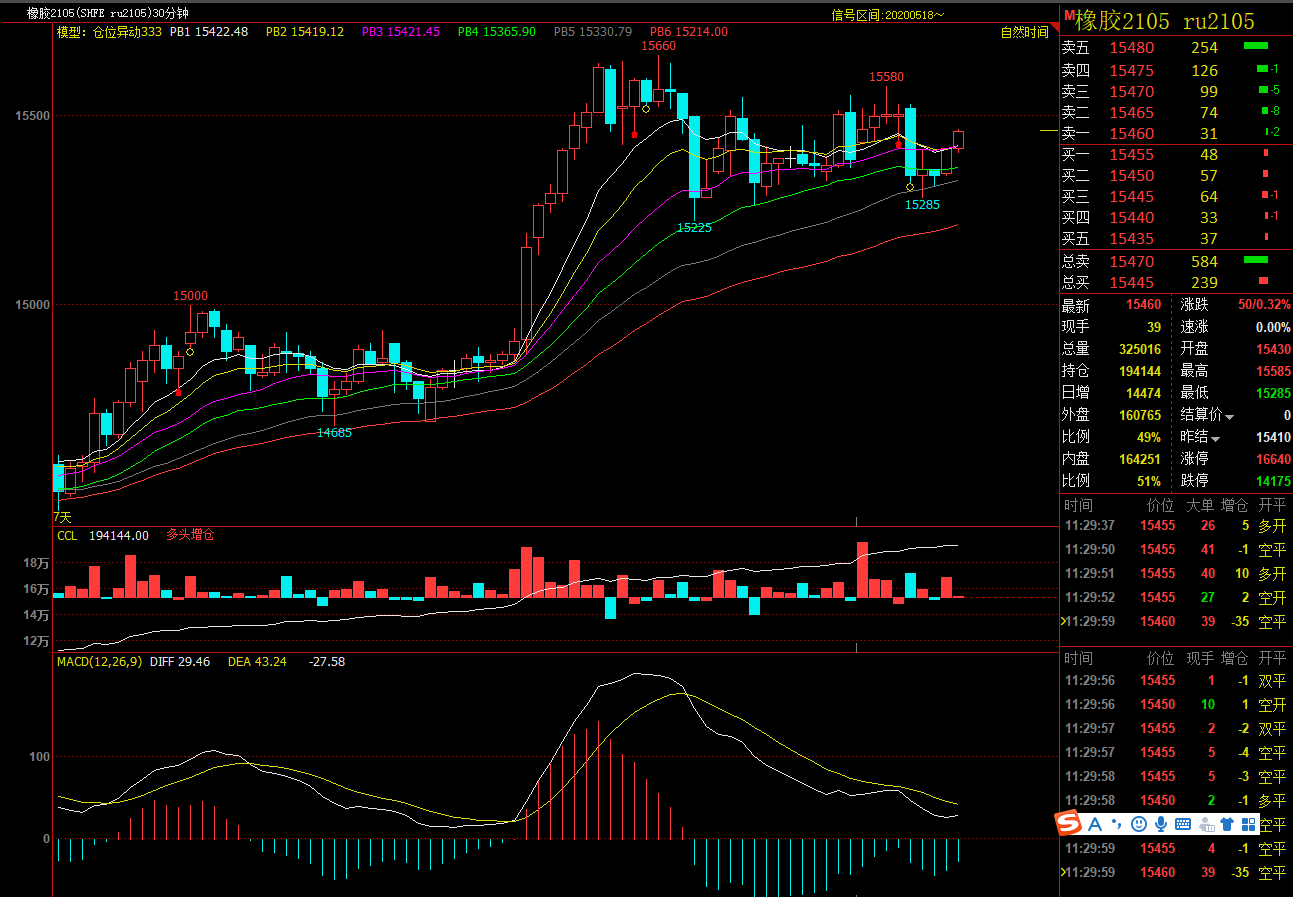Activate microphone voice input
Viewport: 1293px width, 897px height.
1161,824
